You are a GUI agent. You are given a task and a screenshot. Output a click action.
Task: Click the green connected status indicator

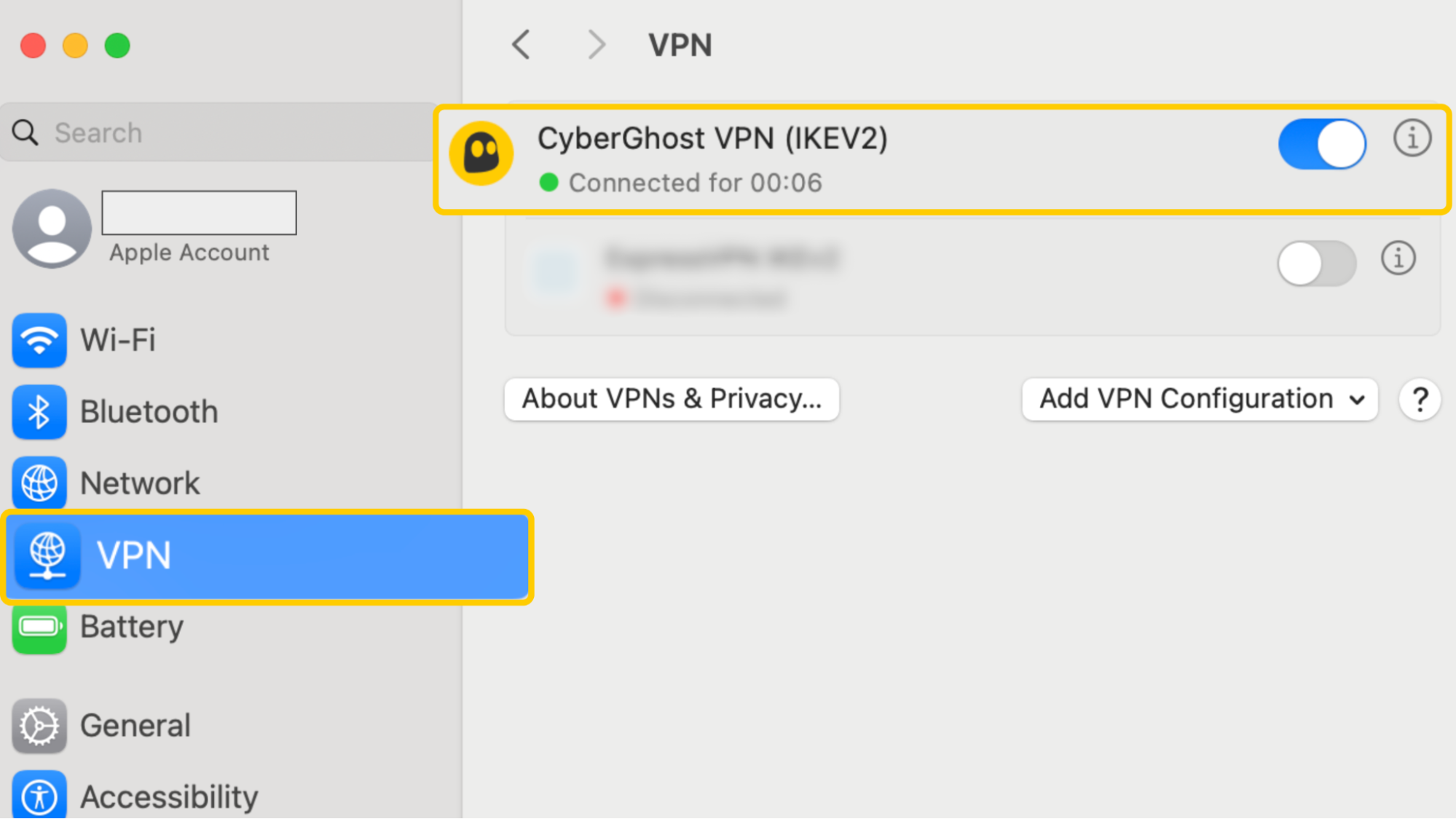[550, 183]
